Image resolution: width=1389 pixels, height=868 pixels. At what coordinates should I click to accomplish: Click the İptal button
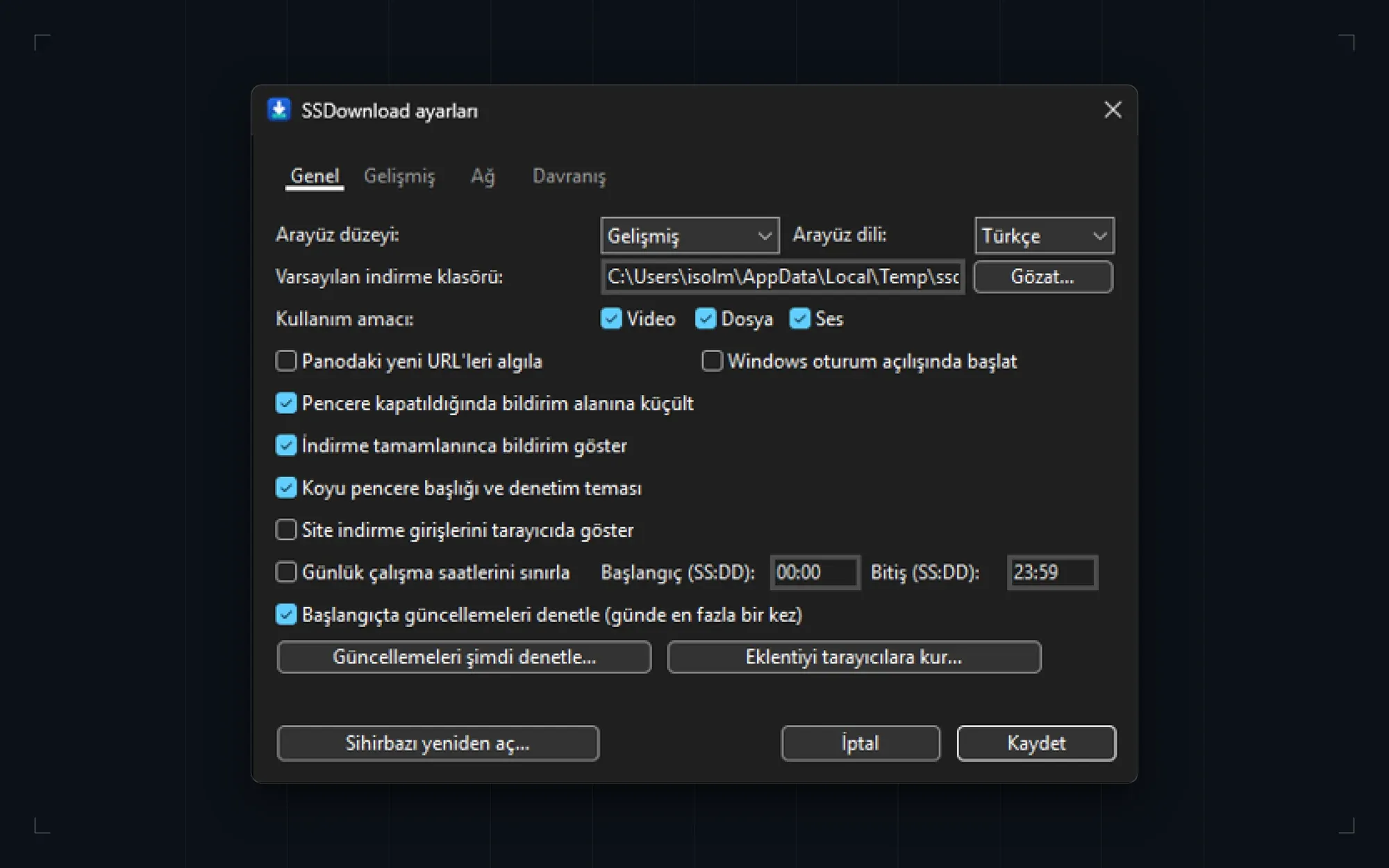[x=860, y=744]
